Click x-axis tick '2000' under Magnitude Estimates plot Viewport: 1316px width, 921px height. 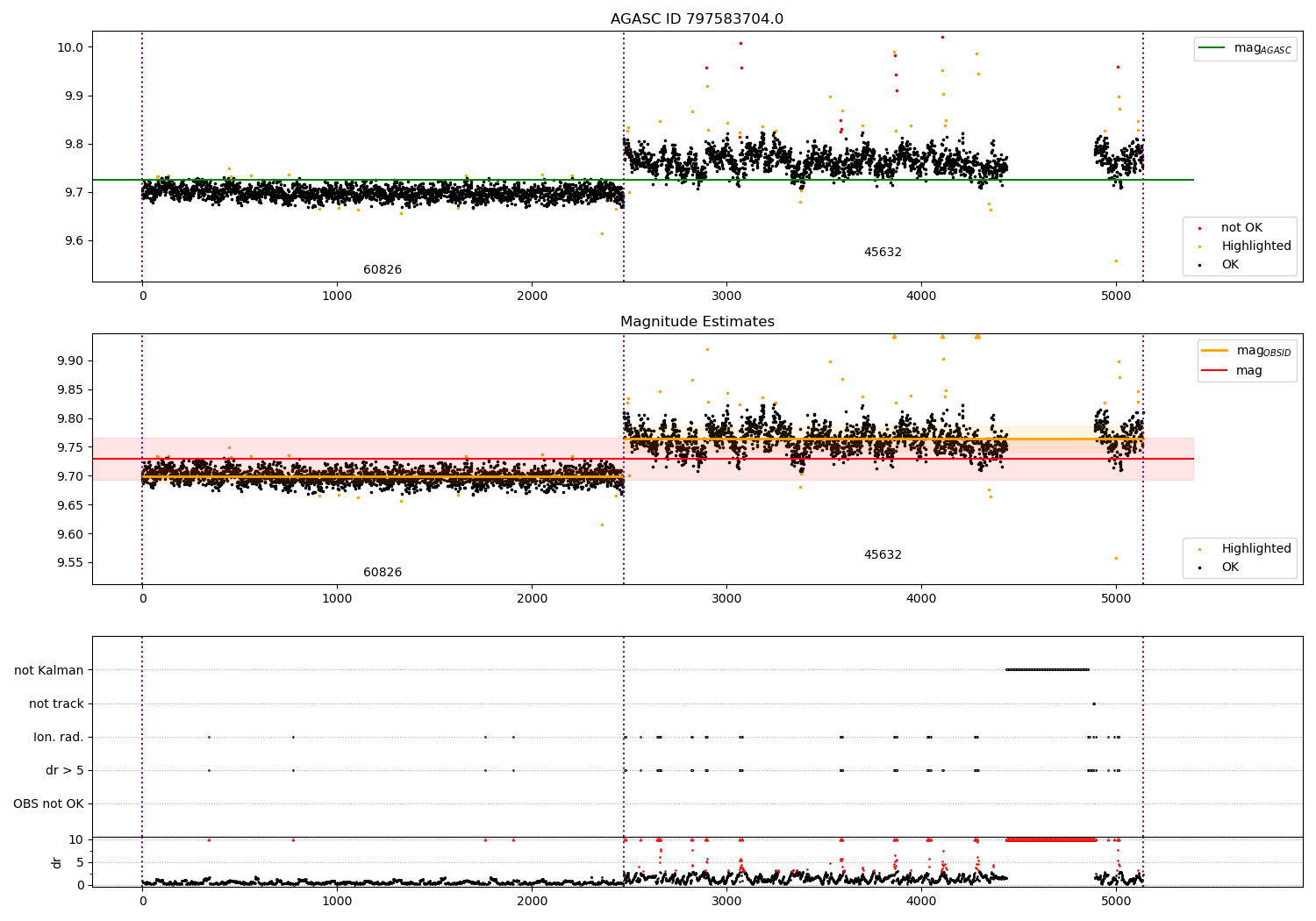532,599
